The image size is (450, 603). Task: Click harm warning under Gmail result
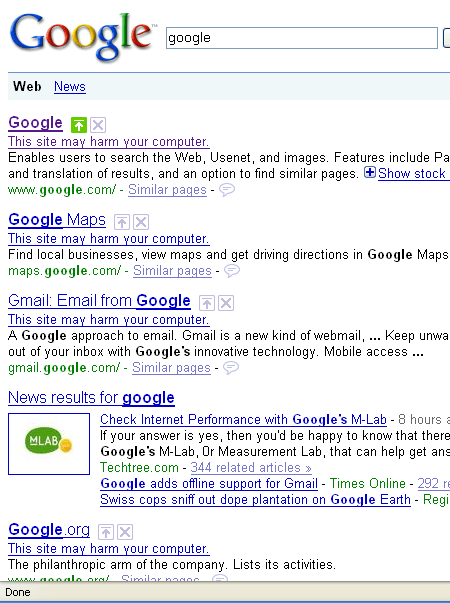(x=109, y=320)
